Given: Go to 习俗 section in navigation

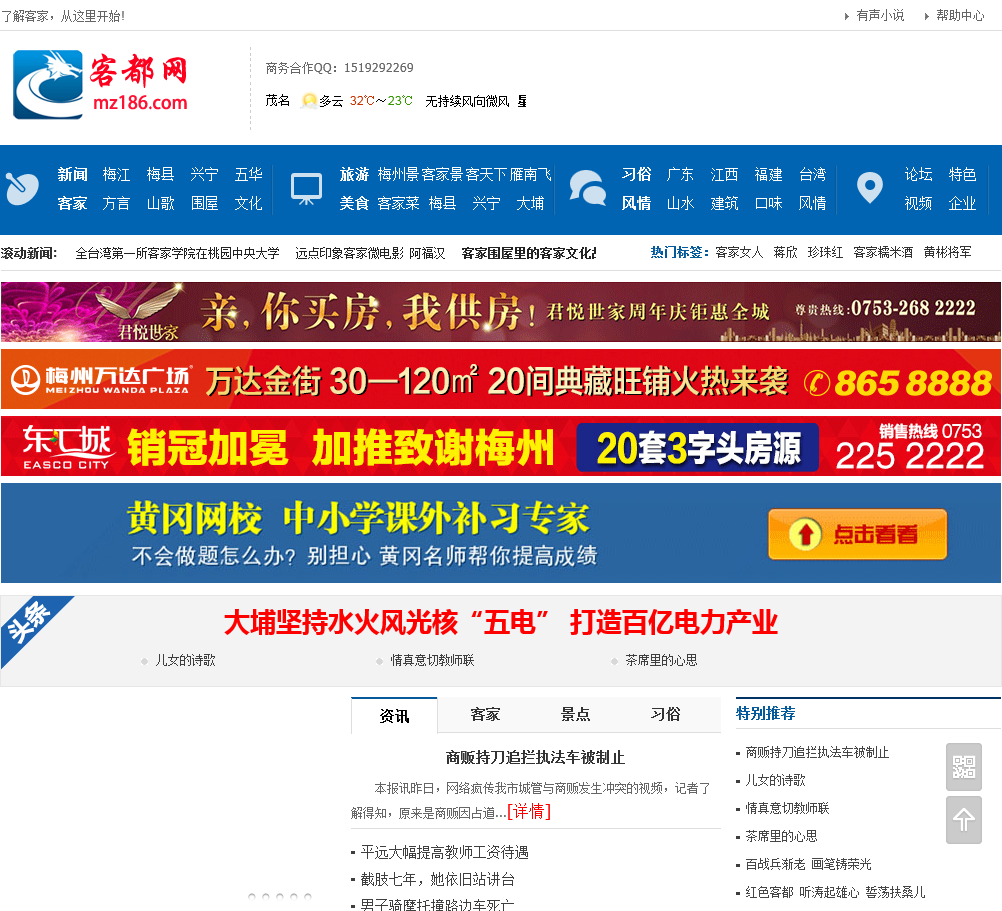Looking at the screenshot, I should [x=636, y=174].
